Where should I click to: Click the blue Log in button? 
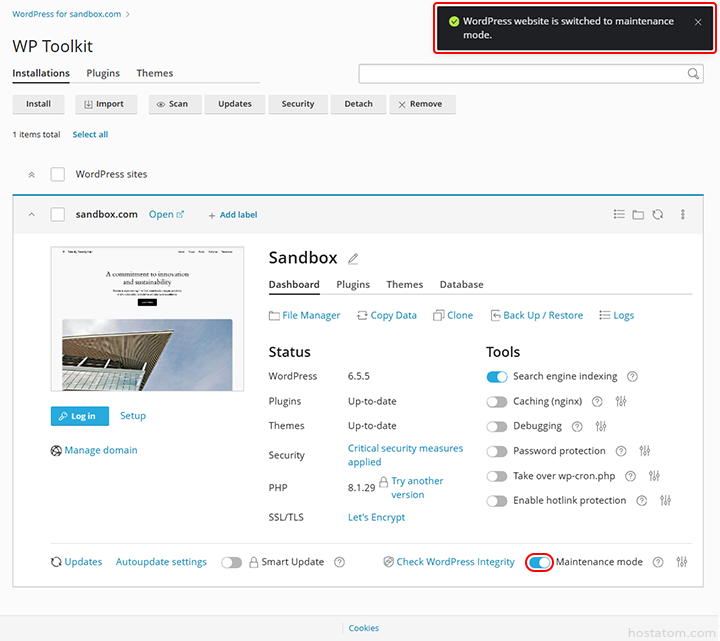(x=79, y=416)
